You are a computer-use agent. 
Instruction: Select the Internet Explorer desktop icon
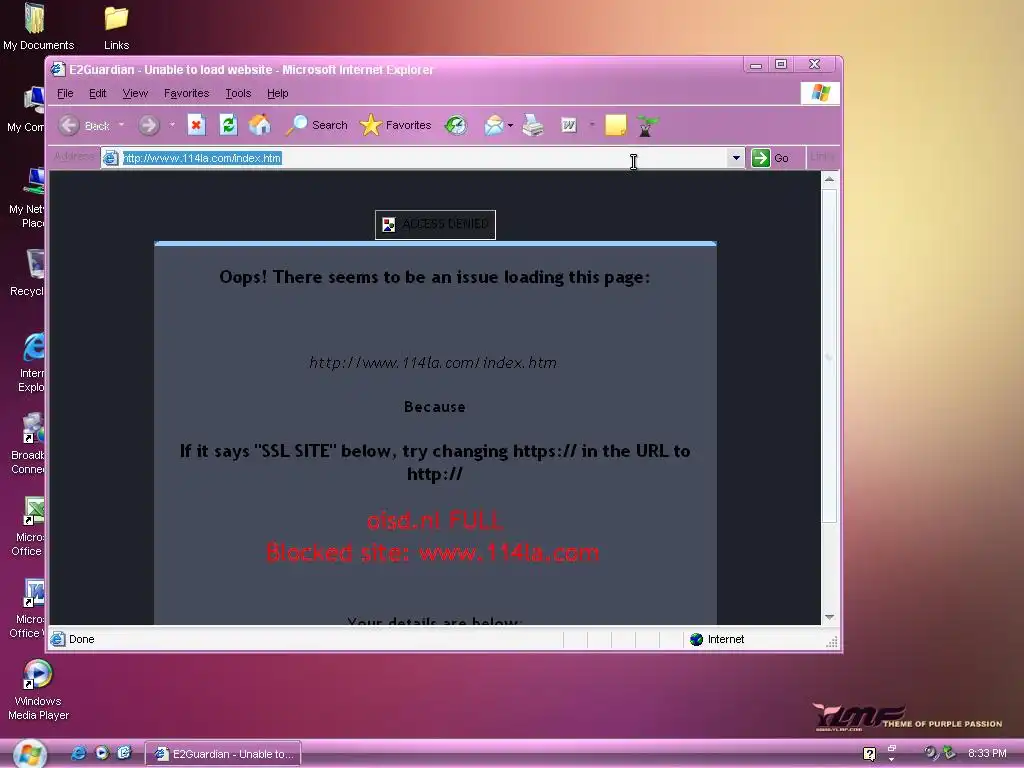32,362
